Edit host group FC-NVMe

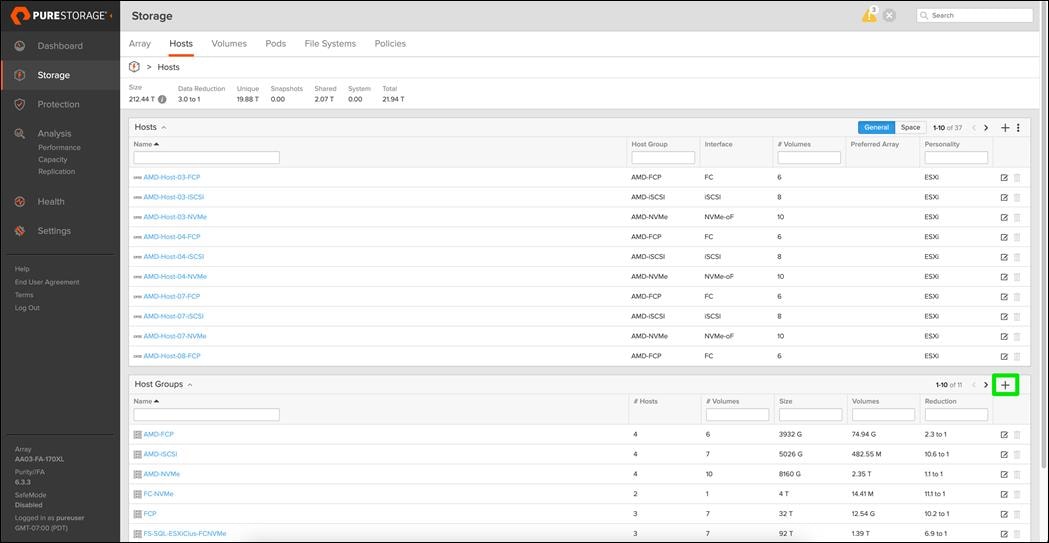click(1004, 494)
